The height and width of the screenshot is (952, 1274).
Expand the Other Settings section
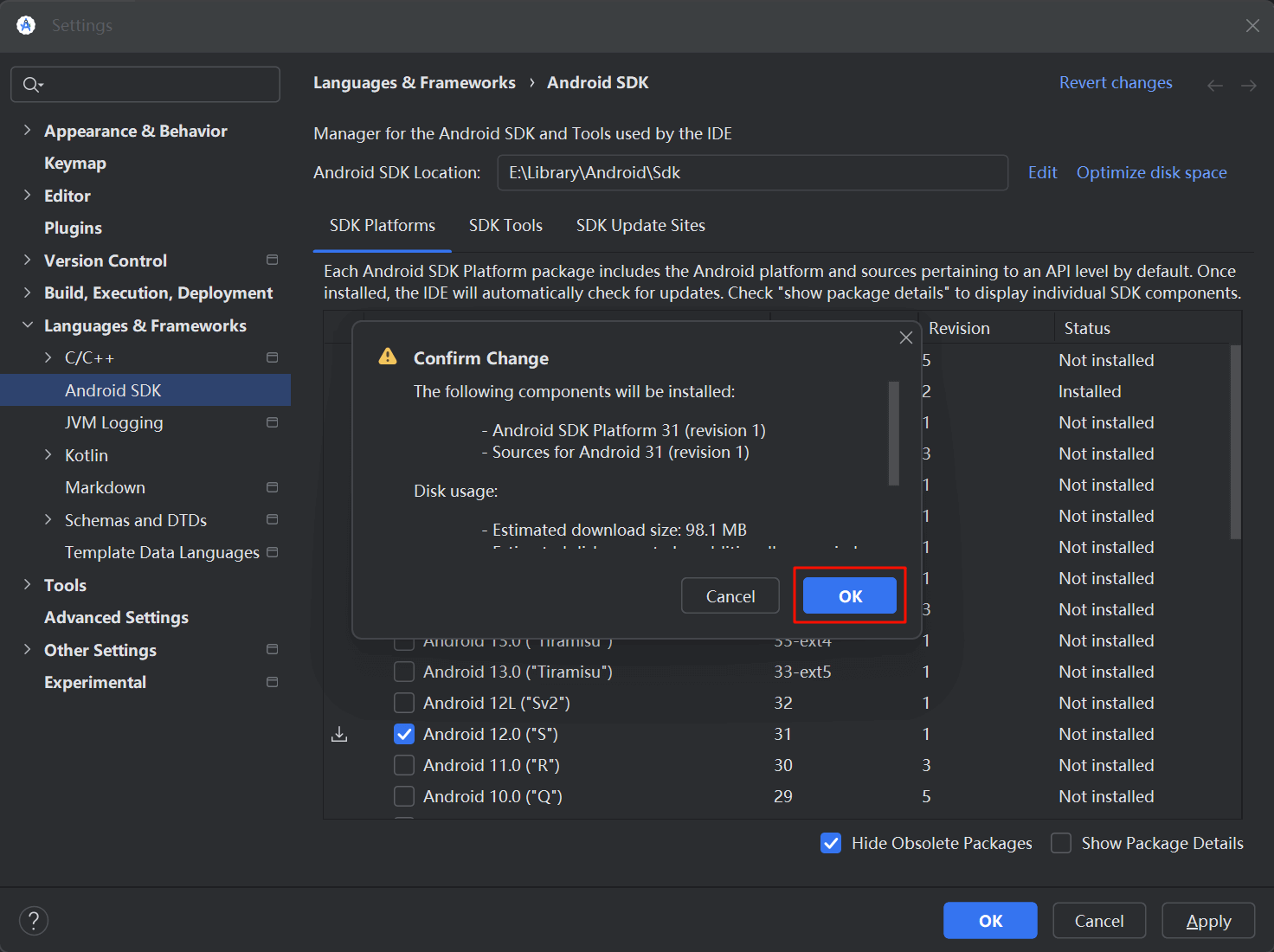click(x=27, y=650)
